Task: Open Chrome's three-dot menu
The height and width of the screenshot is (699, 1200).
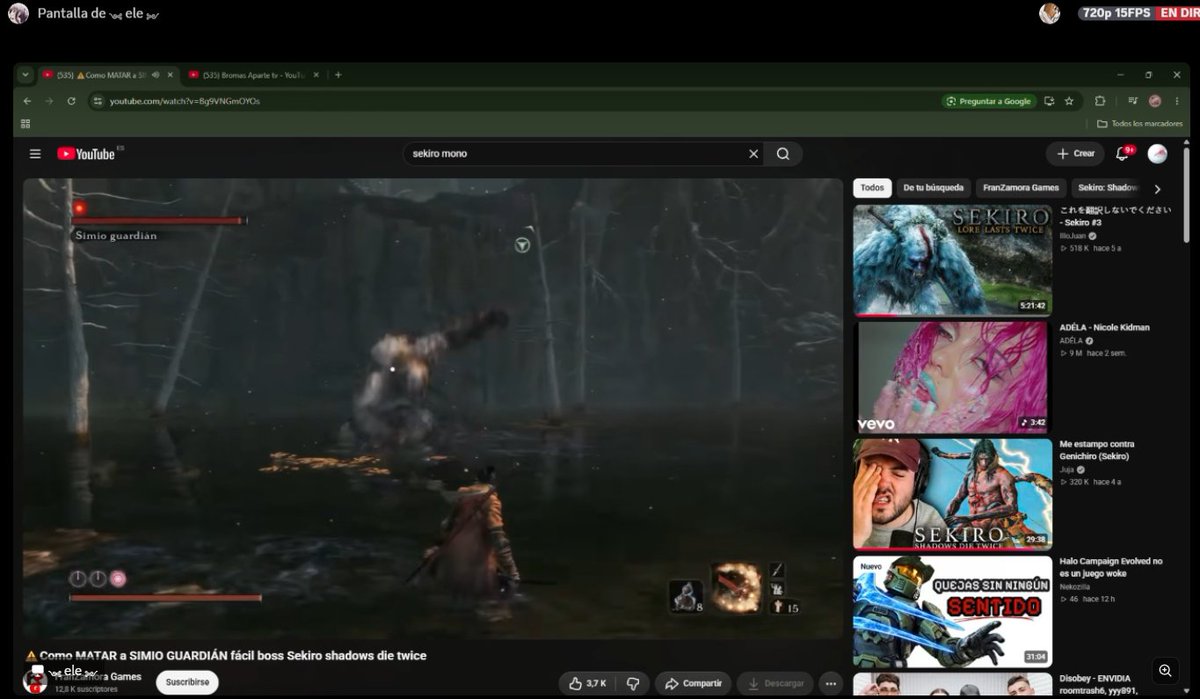Action: [1175, 101]
